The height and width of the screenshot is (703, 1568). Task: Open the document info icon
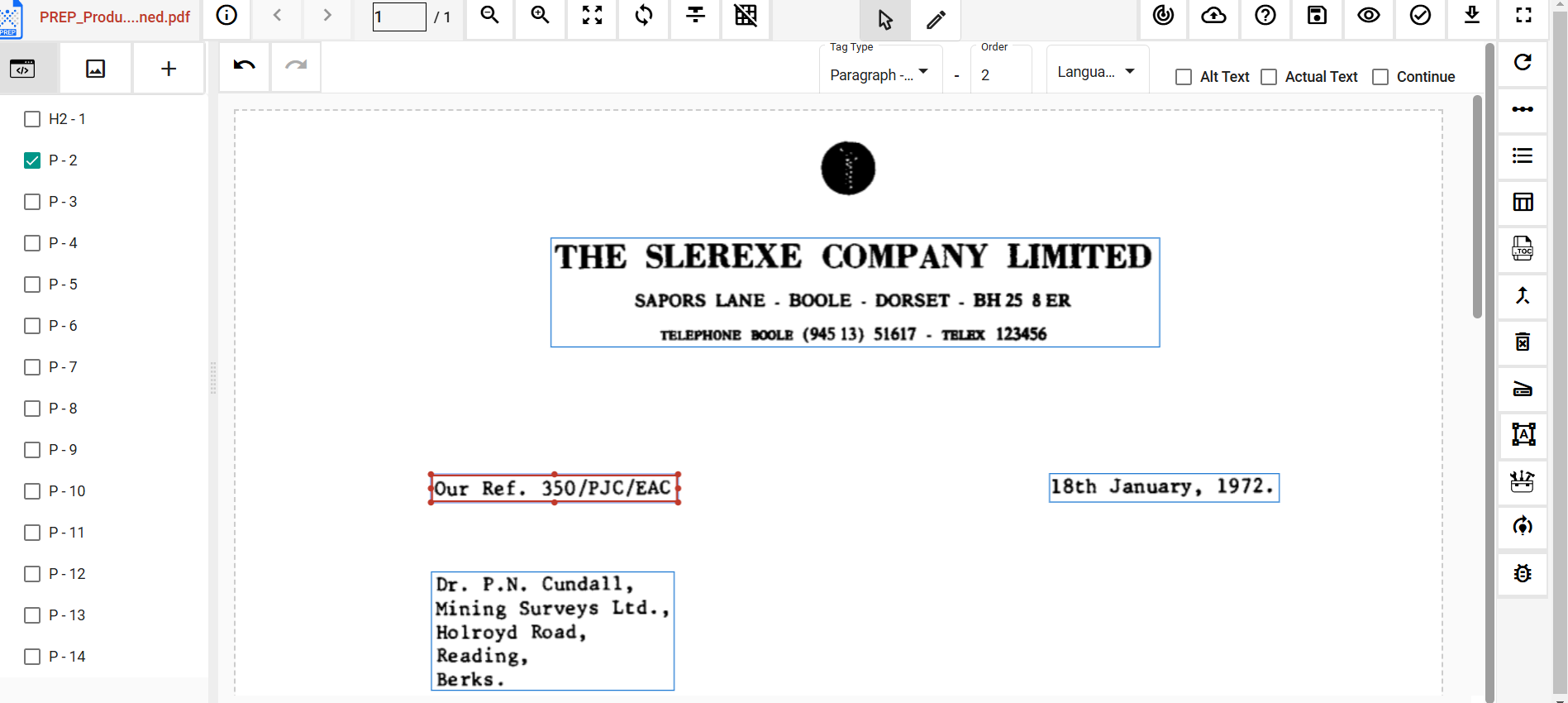click(226, 16)
